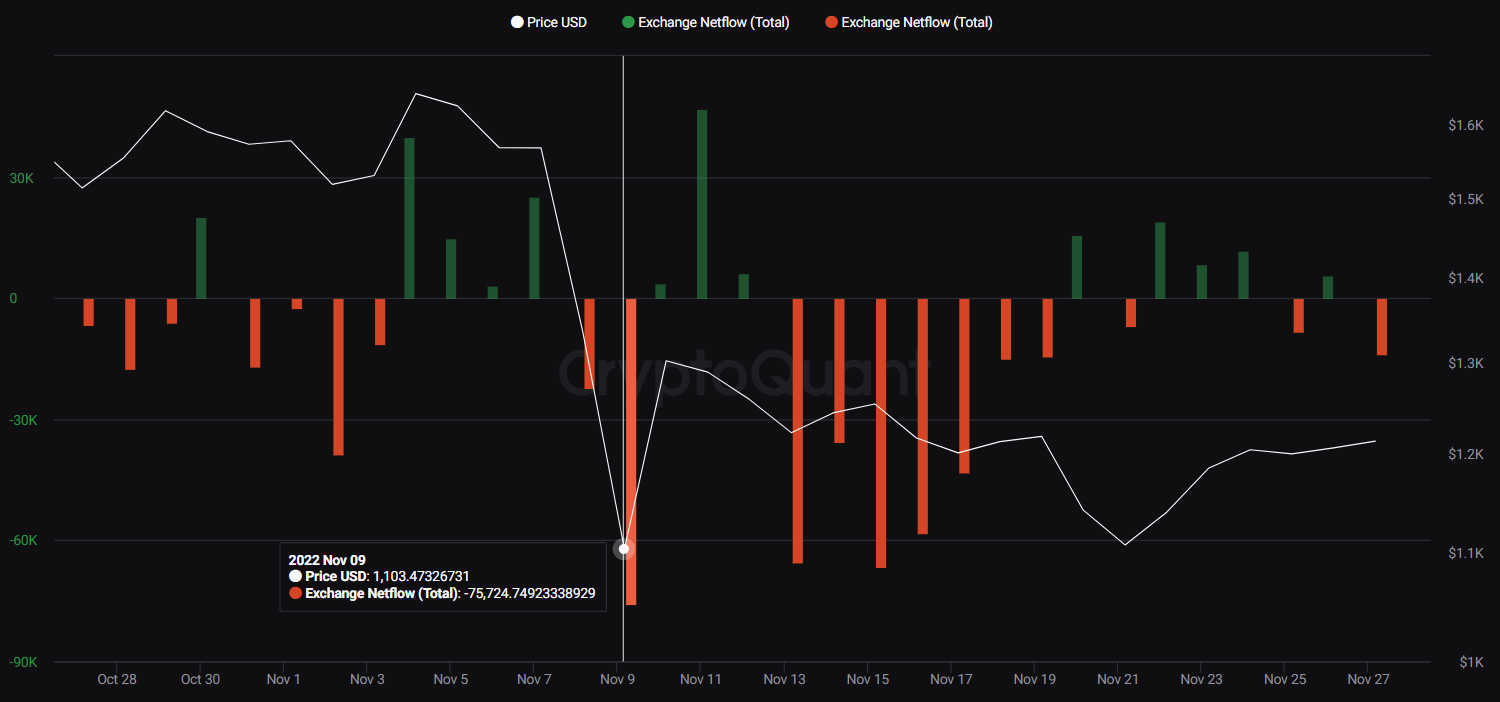This screenshot has height=702, width=1500.
Task: Click the "Nov 21" x-axis label
Action: pos(1118,680)
